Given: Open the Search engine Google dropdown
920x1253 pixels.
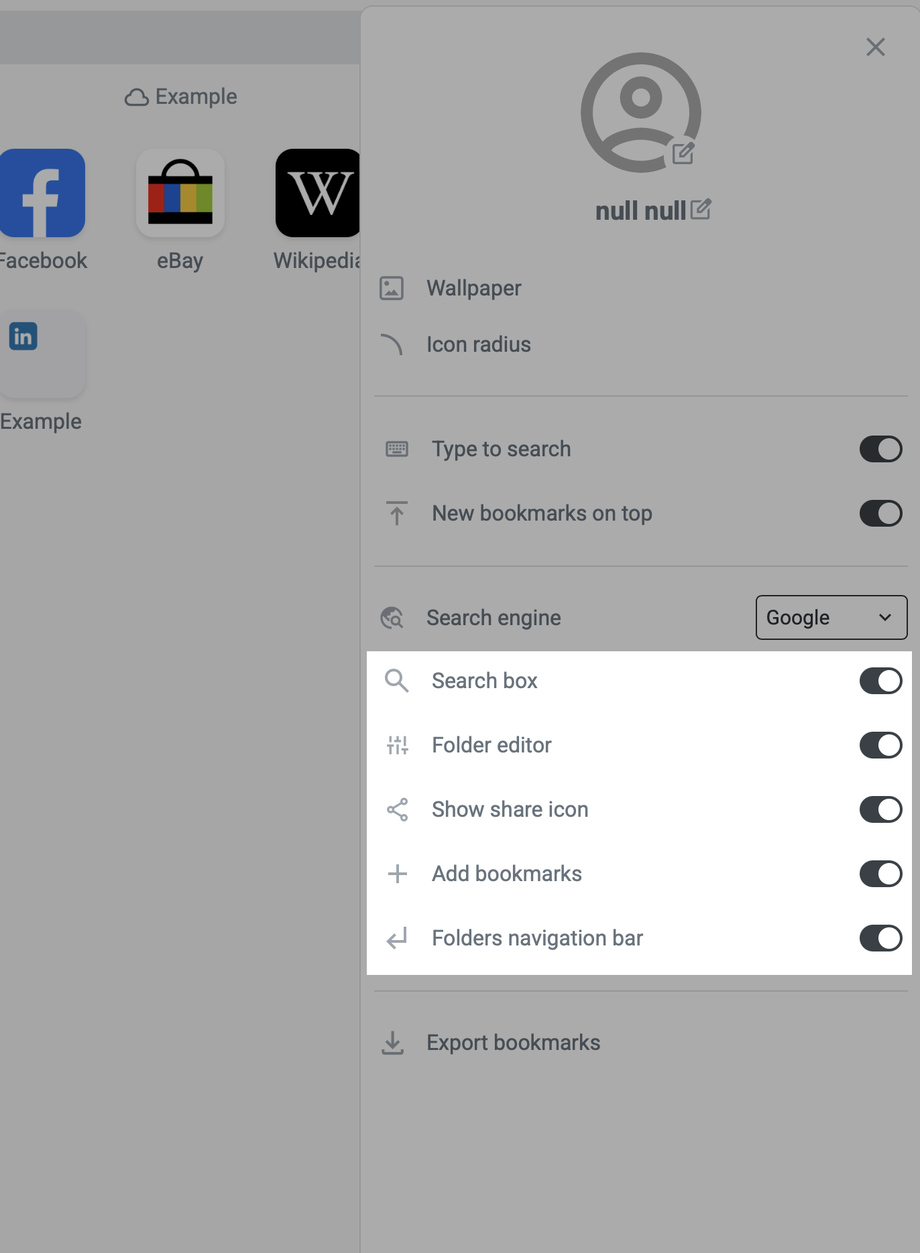Looking at the screenshot, I should 831,617.
